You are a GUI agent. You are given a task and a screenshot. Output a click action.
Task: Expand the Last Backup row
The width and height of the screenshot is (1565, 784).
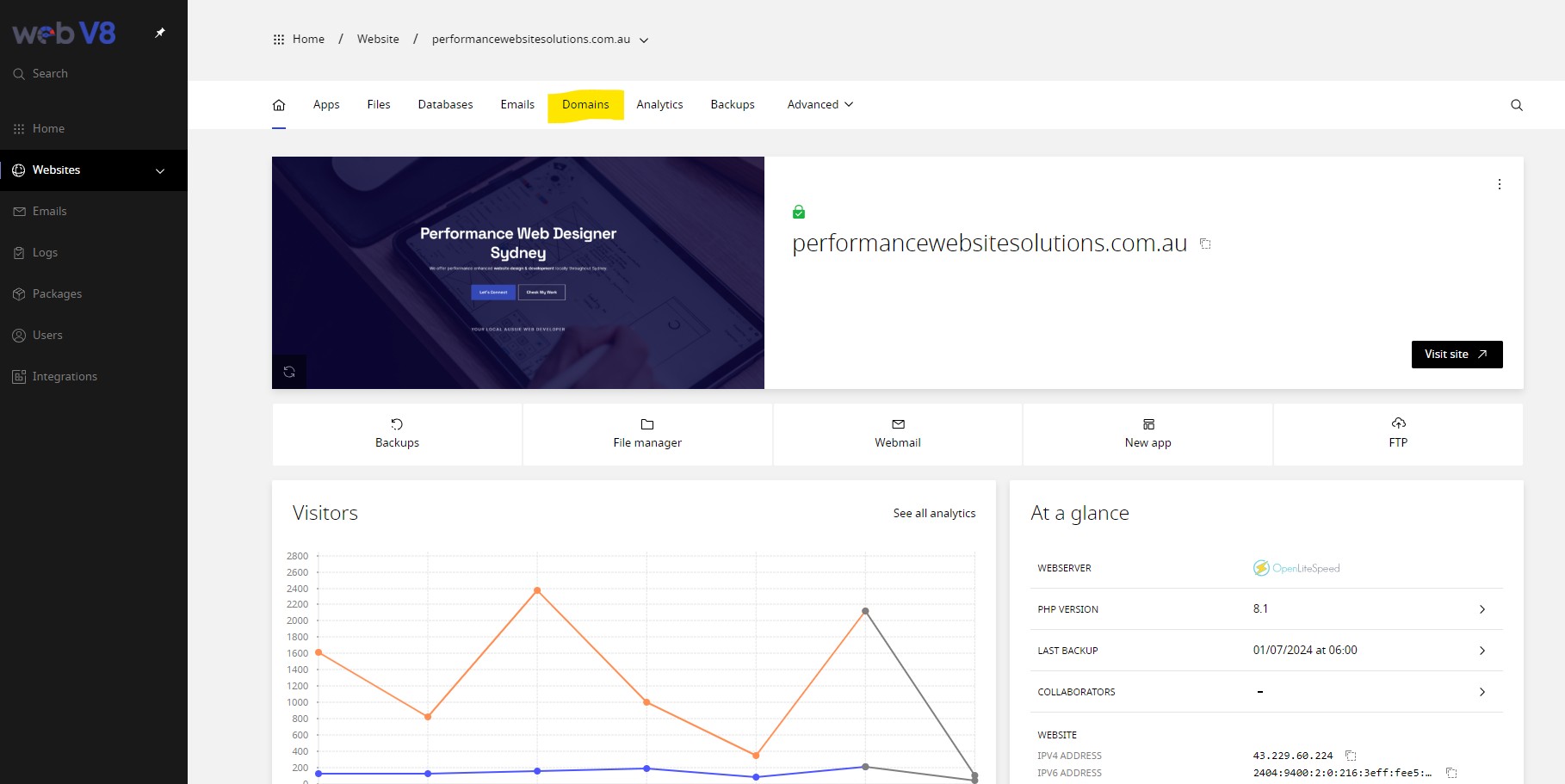tap(1481, 651)
